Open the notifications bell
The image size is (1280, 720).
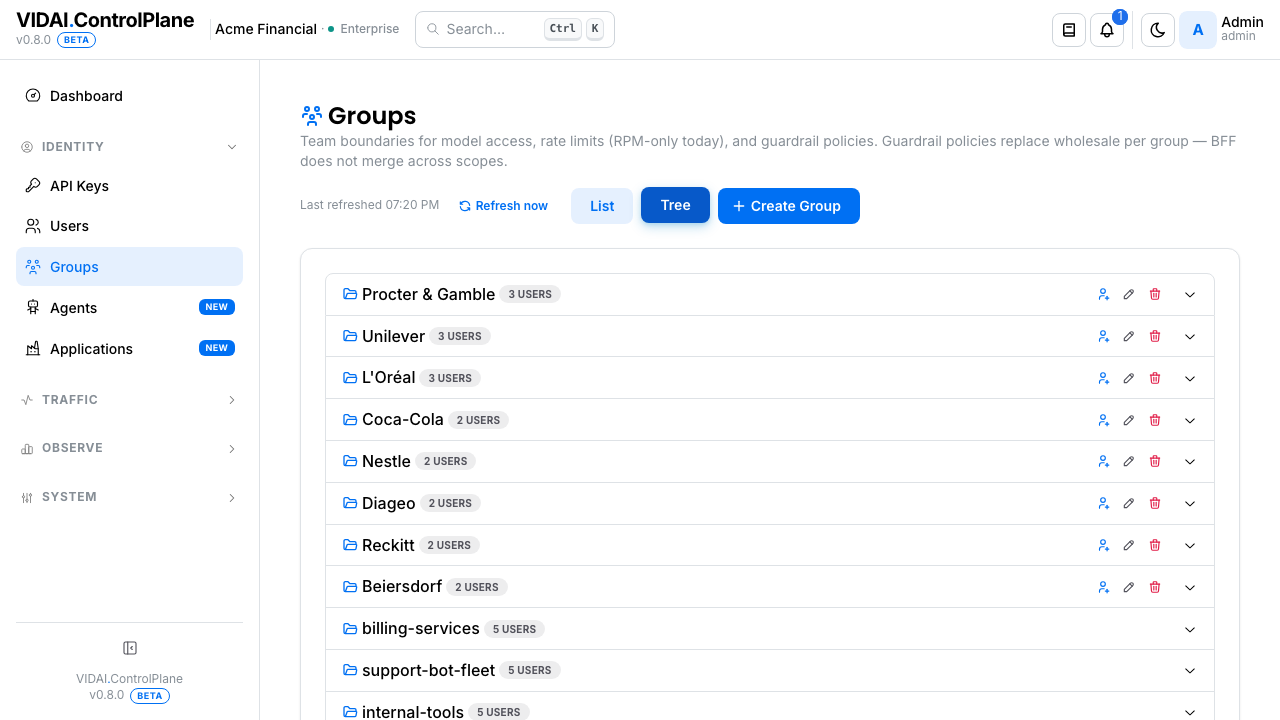(1107, 30)
